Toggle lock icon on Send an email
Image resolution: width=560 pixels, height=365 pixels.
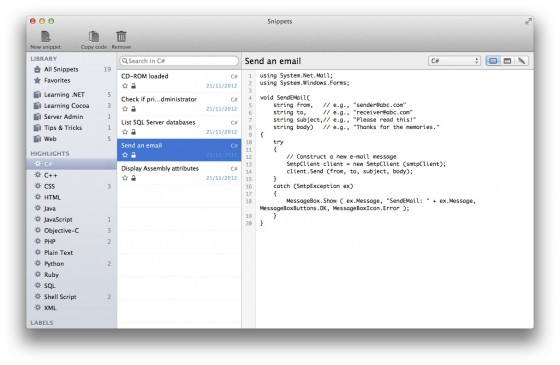(x=133, y=155)
